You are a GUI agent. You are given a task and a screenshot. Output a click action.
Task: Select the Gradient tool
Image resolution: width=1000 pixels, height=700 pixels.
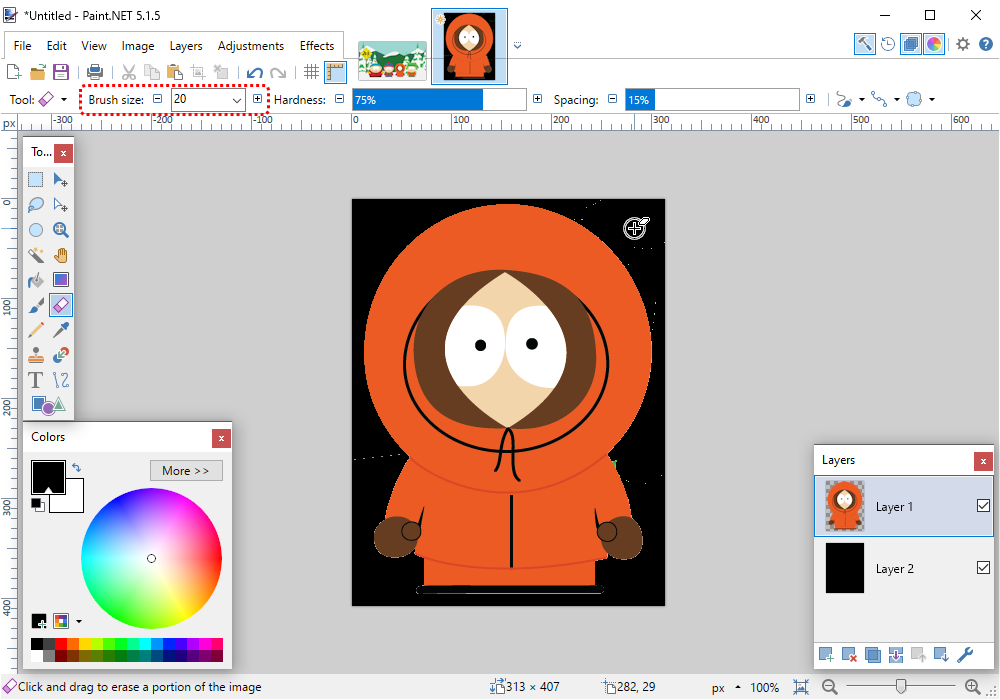[61, 280]
